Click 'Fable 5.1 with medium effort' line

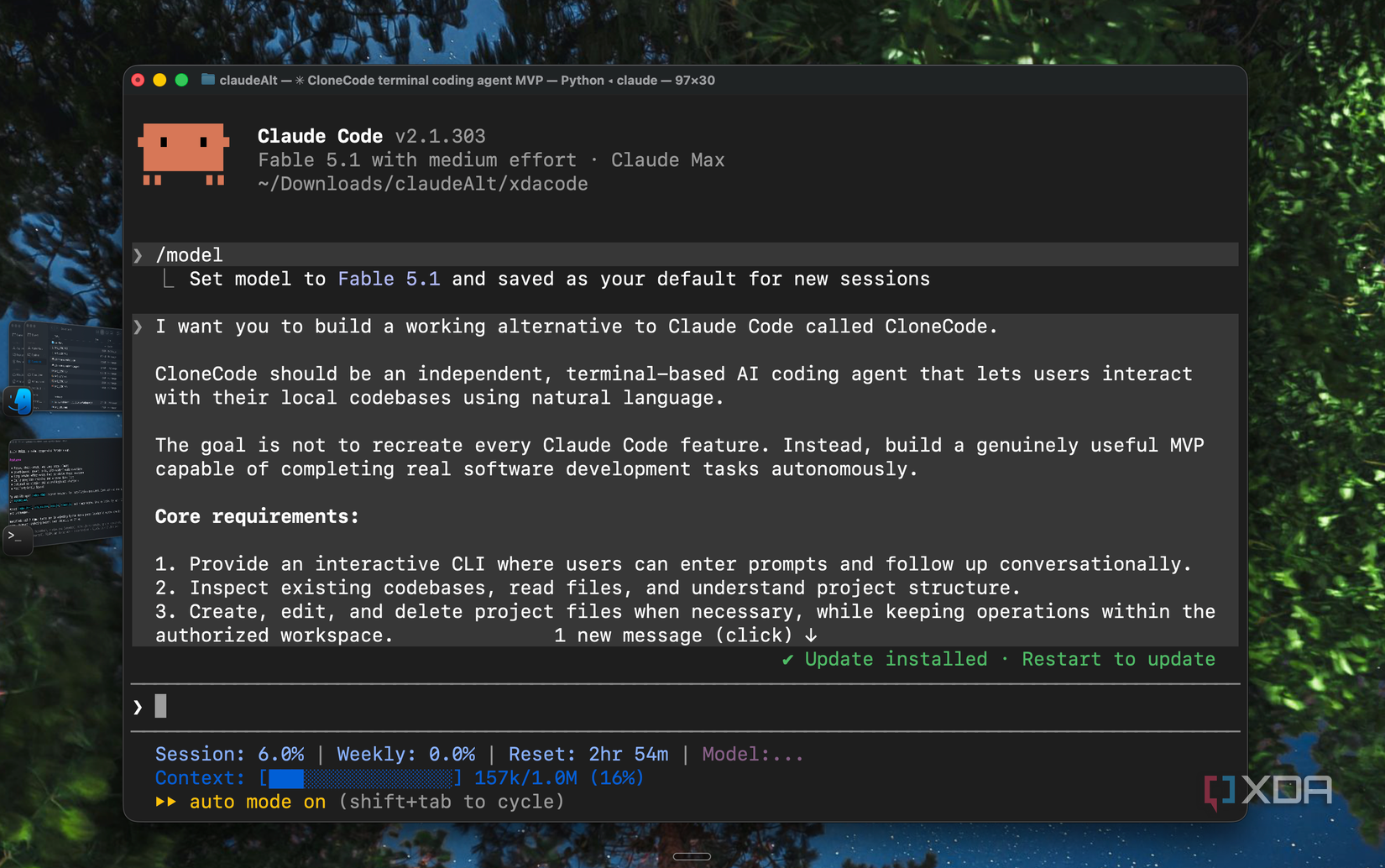click(417, 159)
